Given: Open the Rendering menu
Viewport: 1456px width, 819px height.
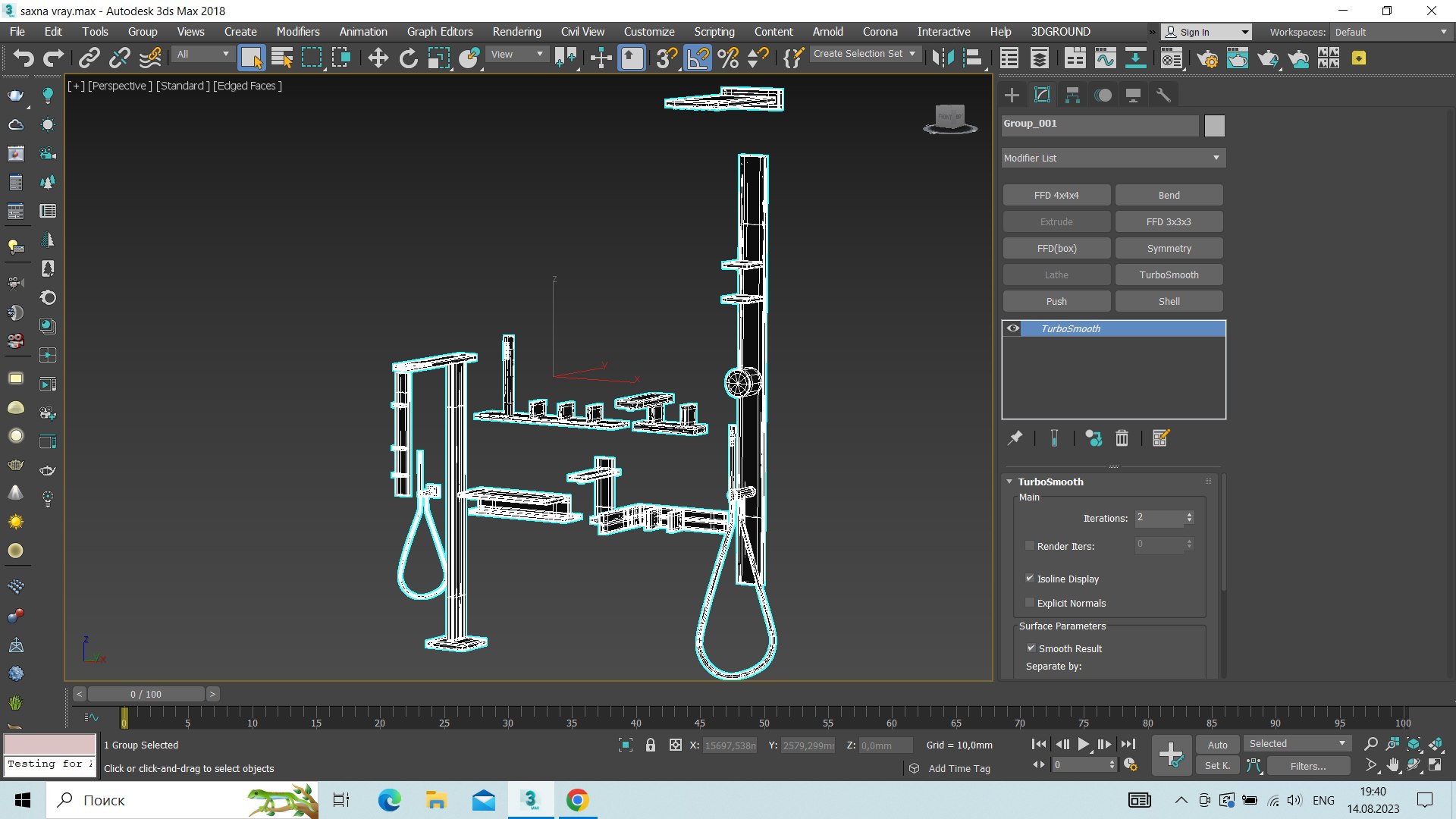Looking at the screenshot, I should [x=516, y=32].
